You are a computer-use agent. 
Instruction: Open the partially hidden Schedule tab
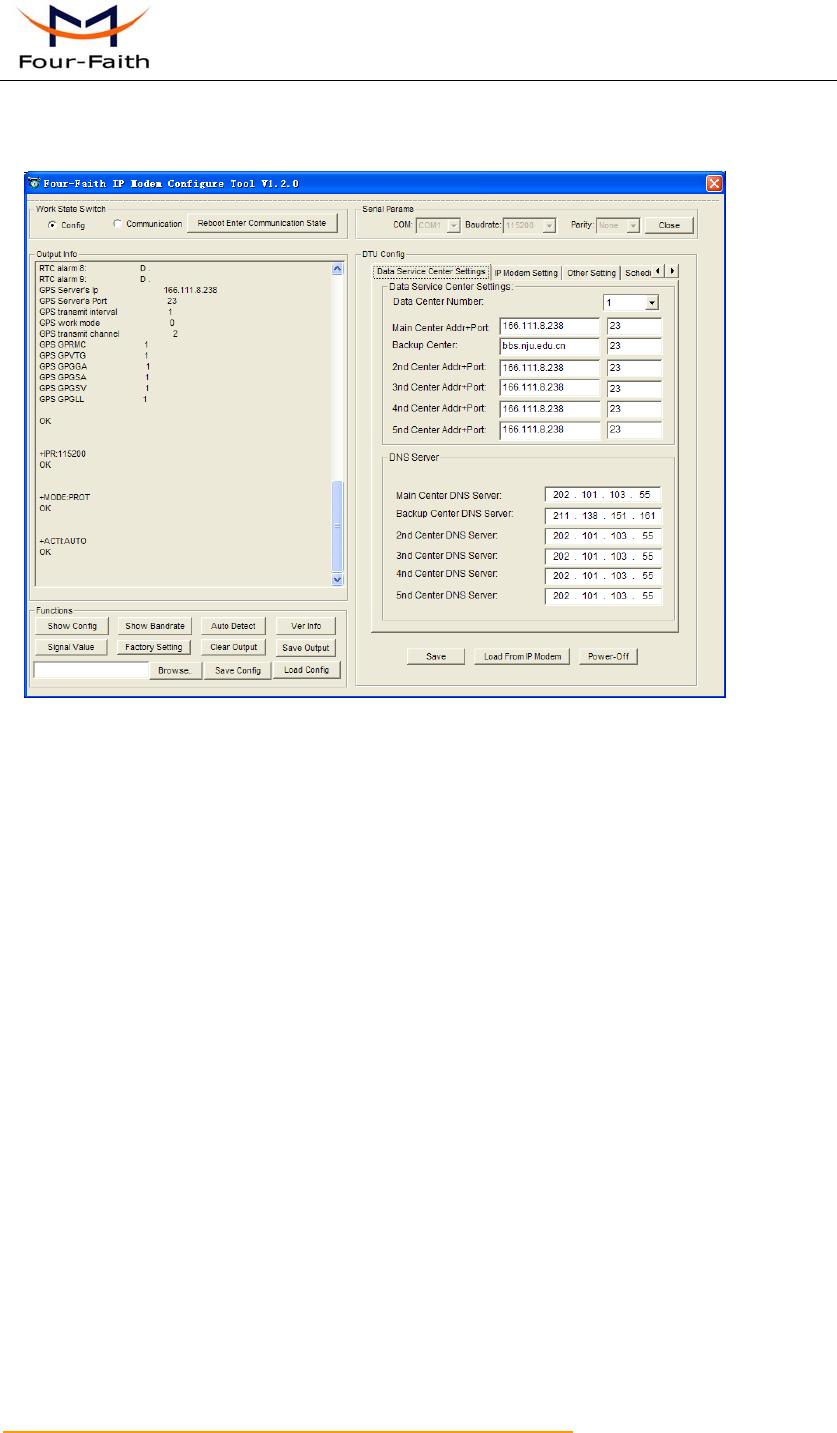point(636,273)
